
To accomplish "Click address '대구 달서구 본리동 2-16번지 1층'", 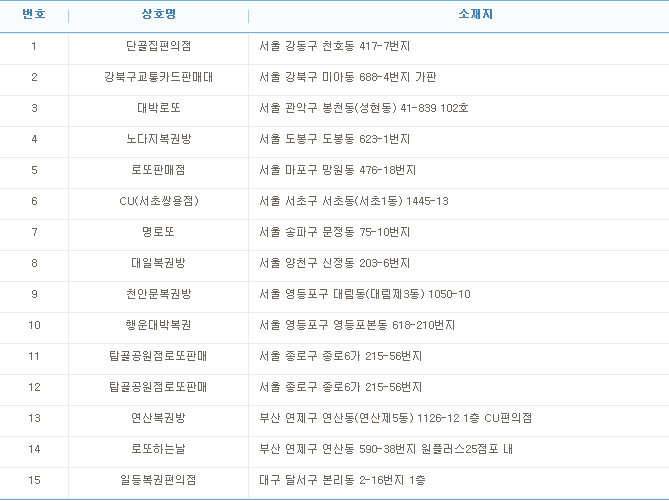I will pos(342,480).
